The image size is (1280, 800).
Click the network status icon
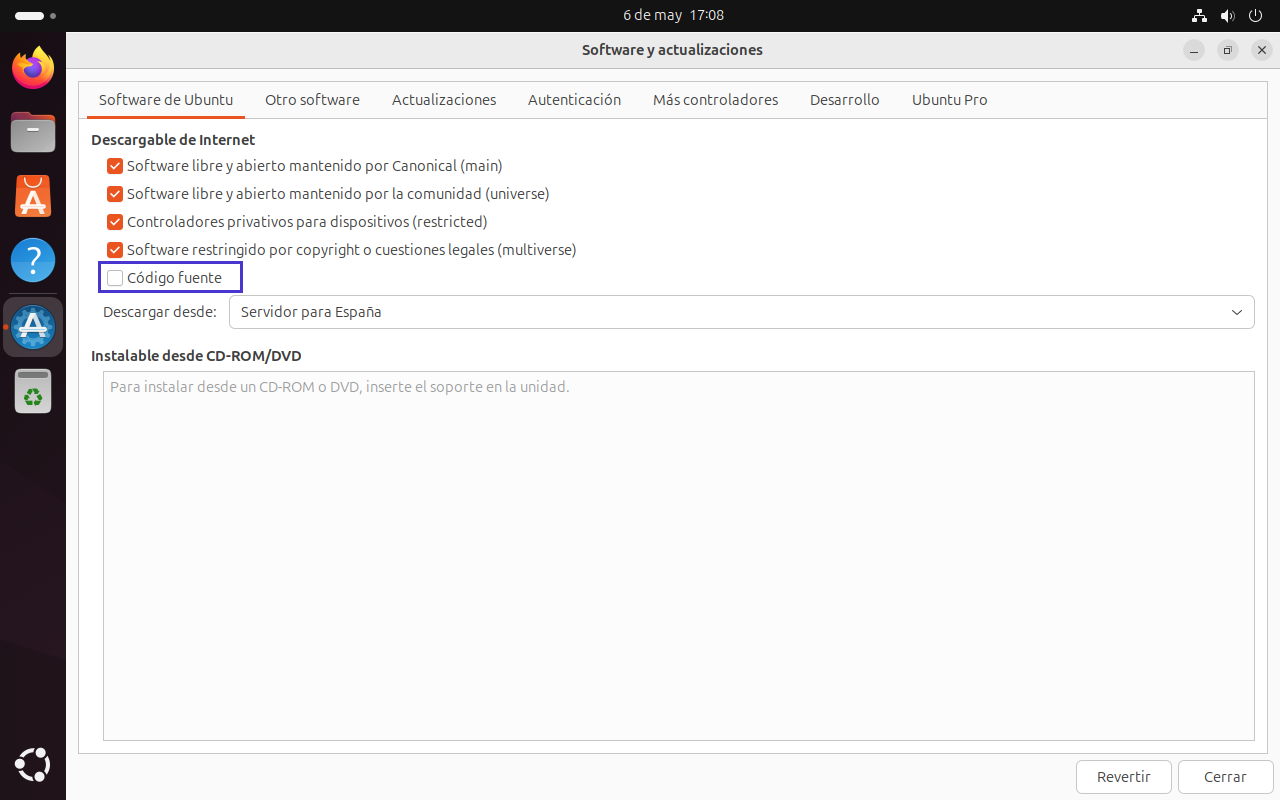[1200, 16]
